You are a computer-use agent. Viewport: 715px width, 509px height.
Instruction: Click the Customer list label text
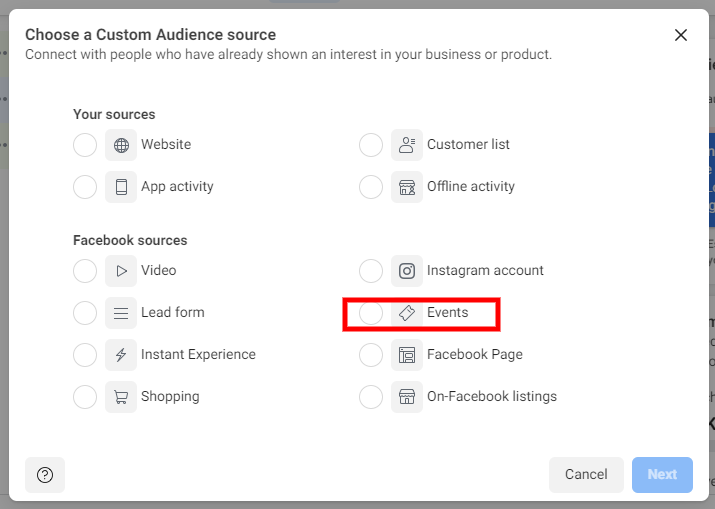(468, 145)
